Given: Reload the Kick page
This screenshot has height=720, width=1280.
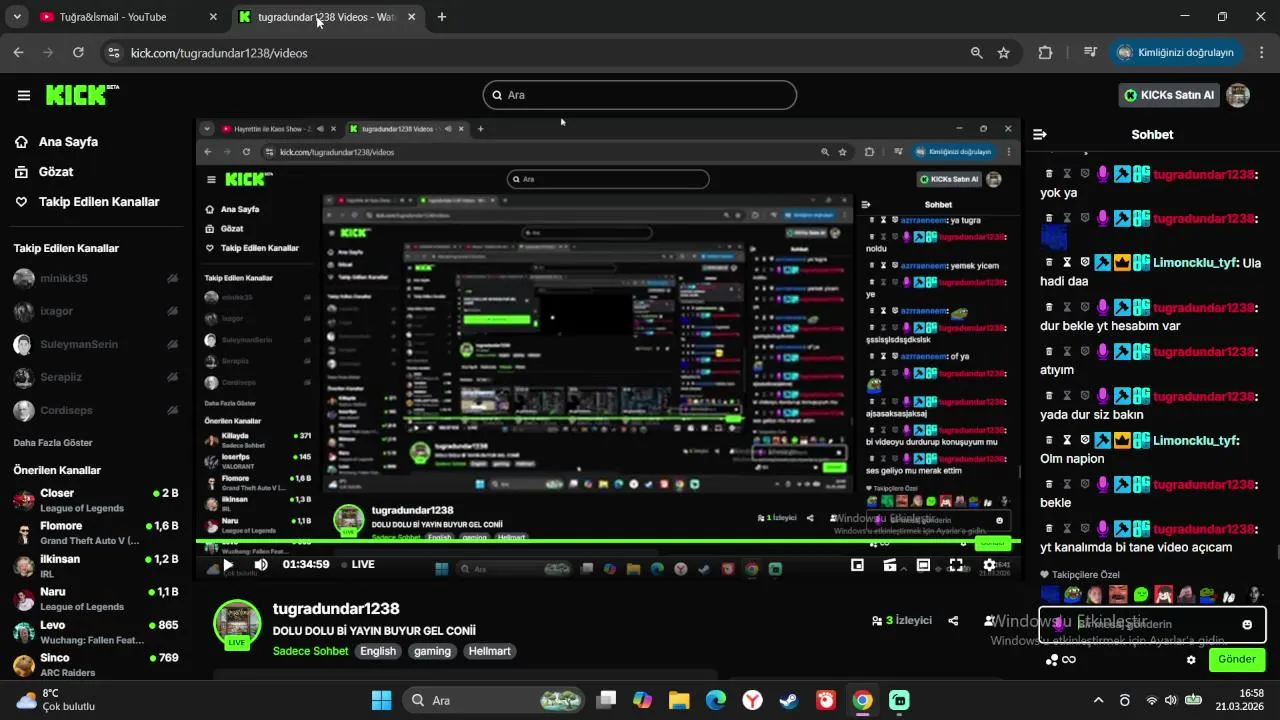Looking at the screenshot, I should [x=78, y=53].
